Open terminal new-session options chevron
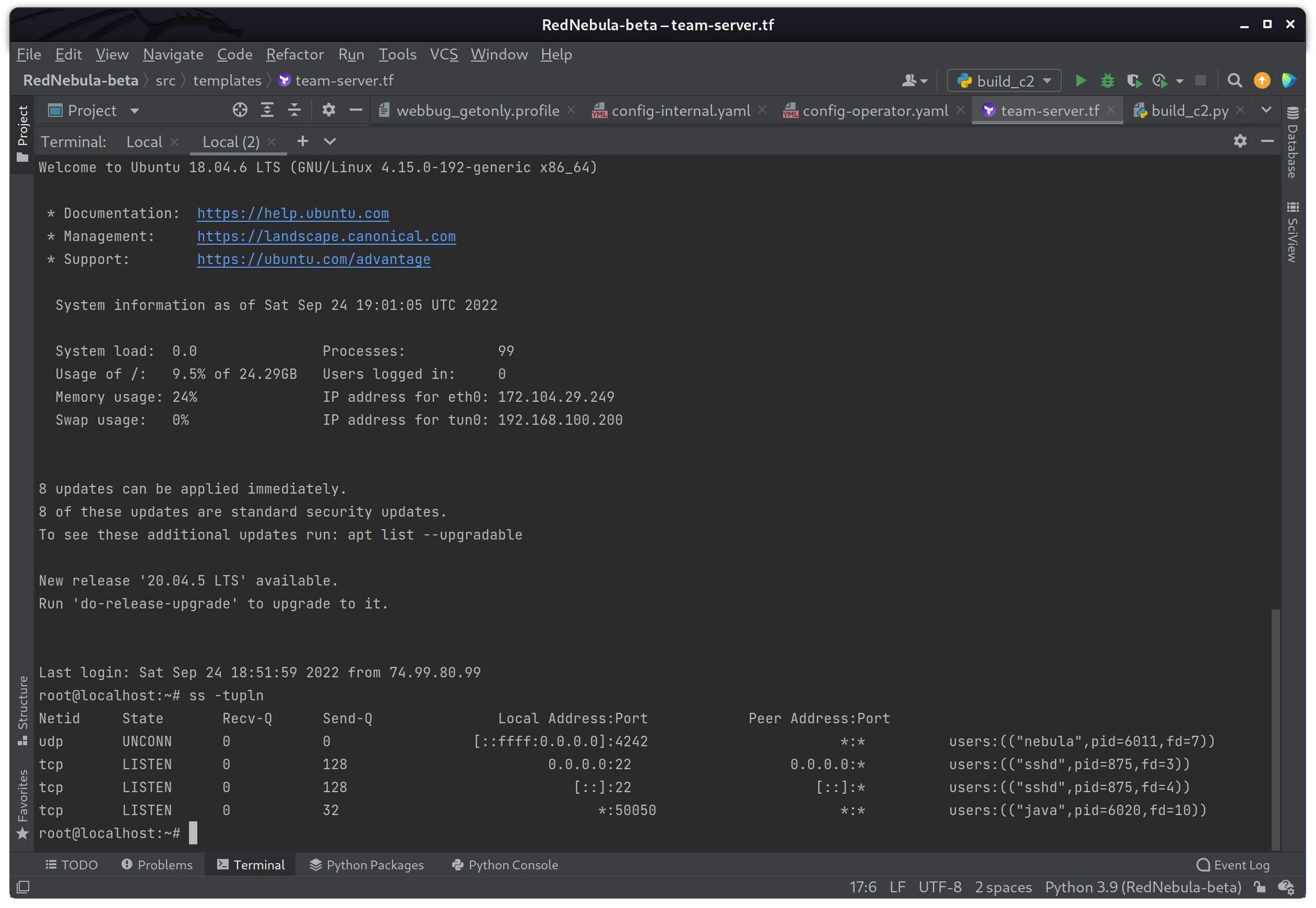The height and width of the screenshot is (908, 1316). coord(330,141)
